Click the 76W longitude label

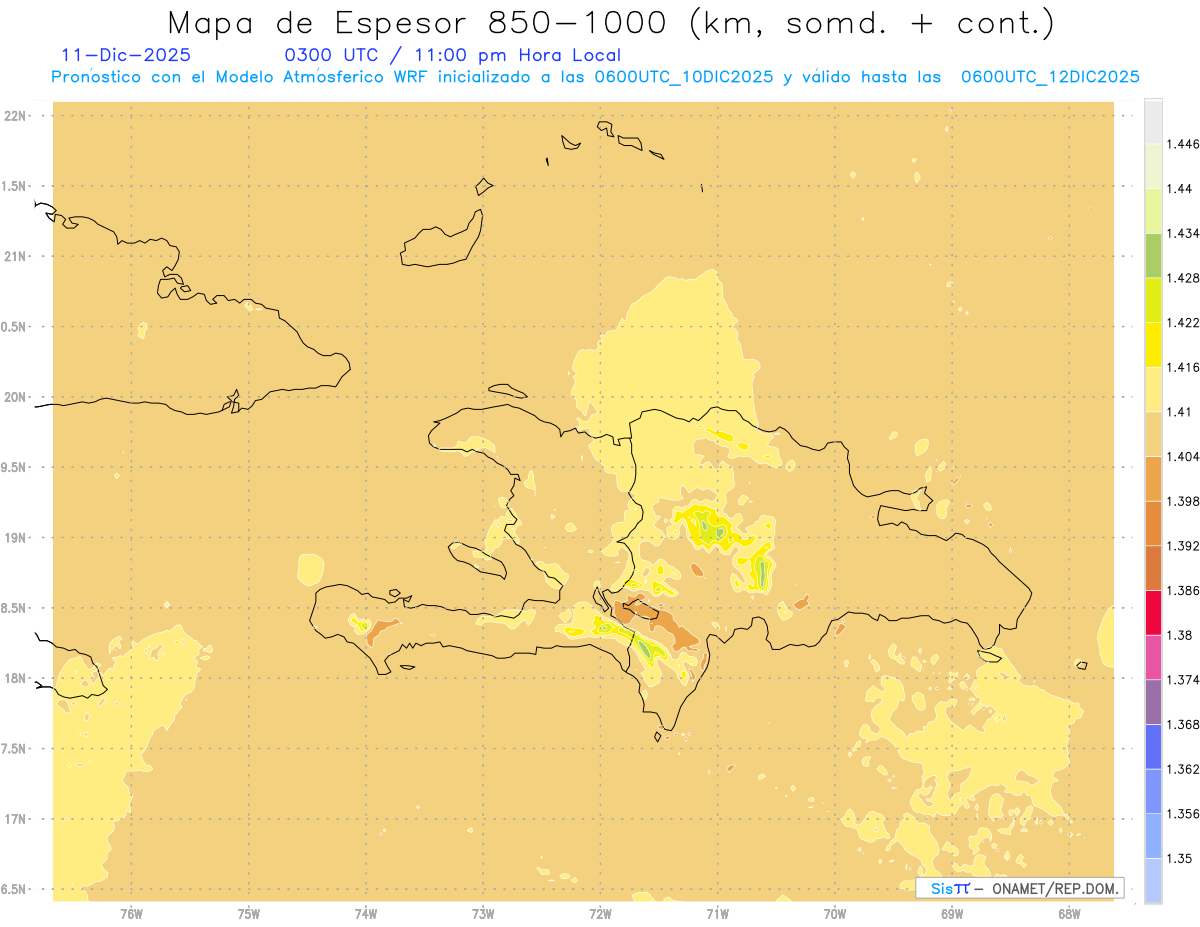[131, 913]
